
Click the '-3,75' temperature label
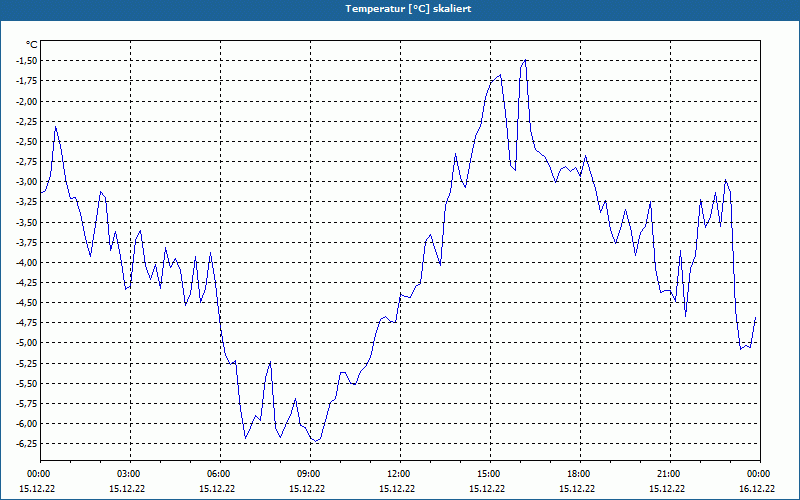tap(28, 242)
